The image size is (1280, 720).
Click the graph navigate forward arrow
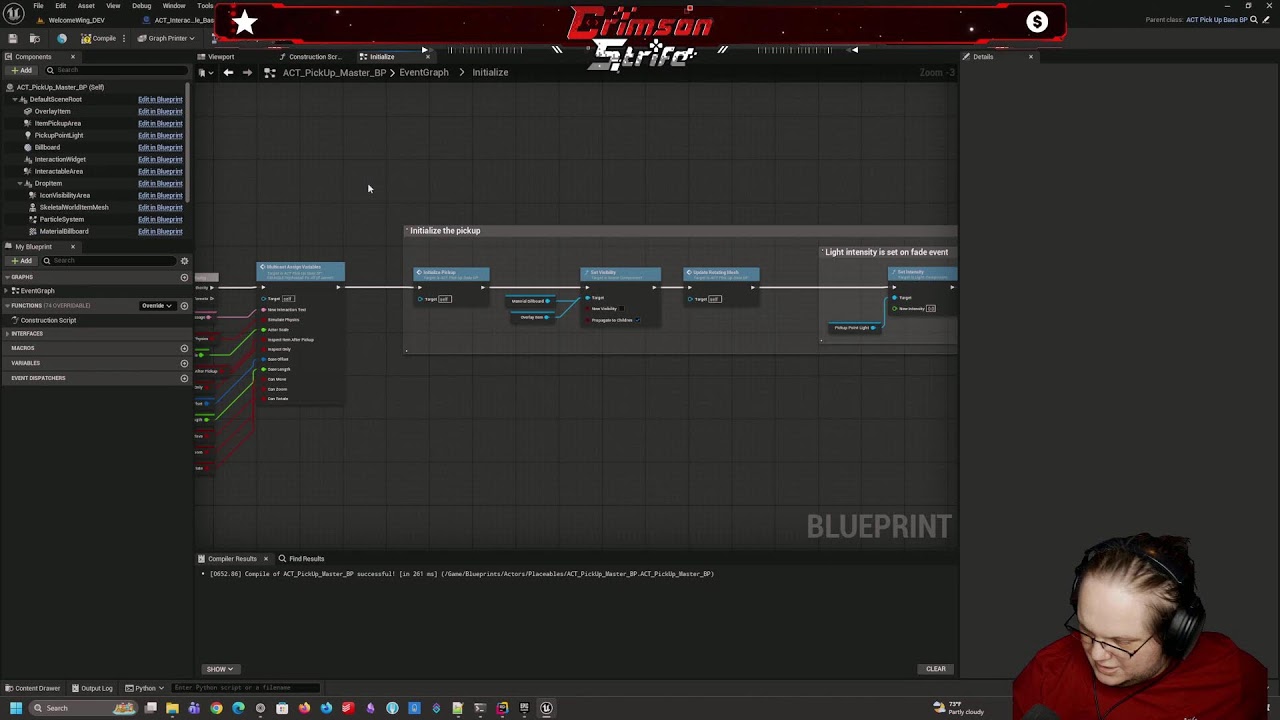[x=247, y=72]
